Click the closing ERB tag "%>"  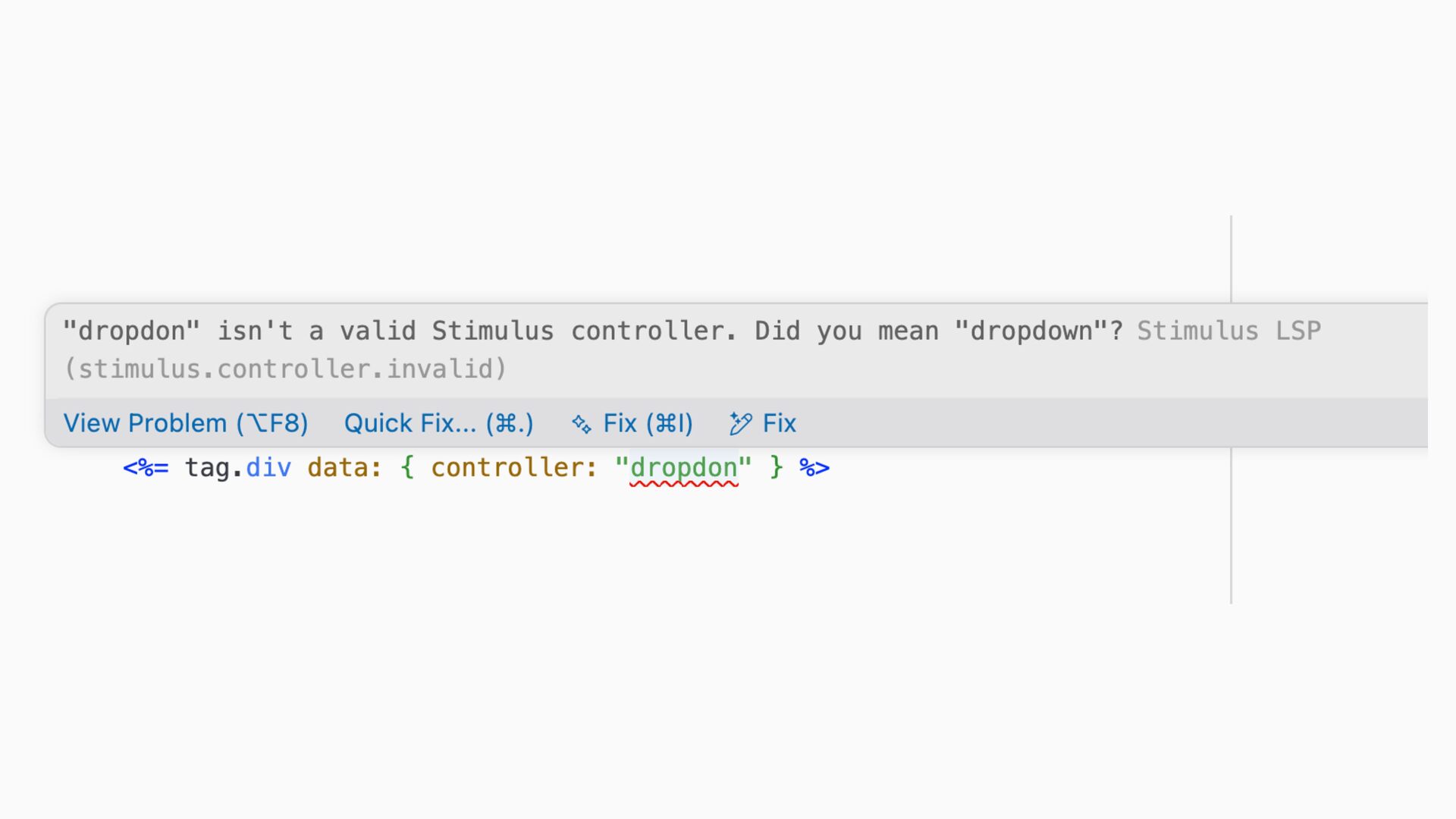tap(814, 468)
